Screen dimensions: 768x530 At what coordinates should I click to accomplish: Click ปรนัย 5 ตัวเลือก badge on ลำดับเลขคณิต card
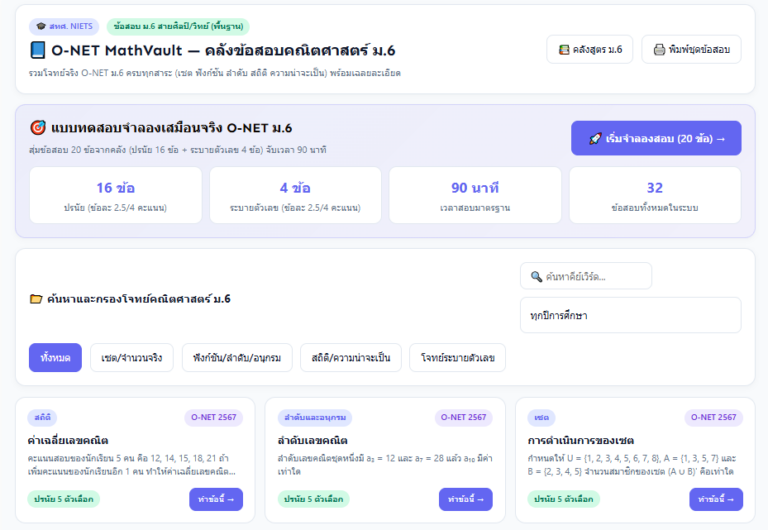click(x=313, y=499)
